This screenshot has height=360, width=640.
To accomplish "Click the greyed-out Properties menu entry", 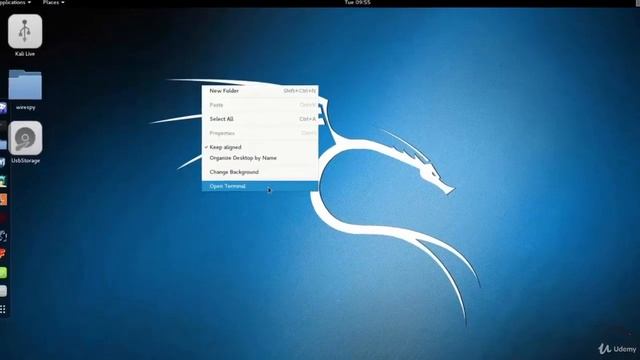I will (260, 133).
